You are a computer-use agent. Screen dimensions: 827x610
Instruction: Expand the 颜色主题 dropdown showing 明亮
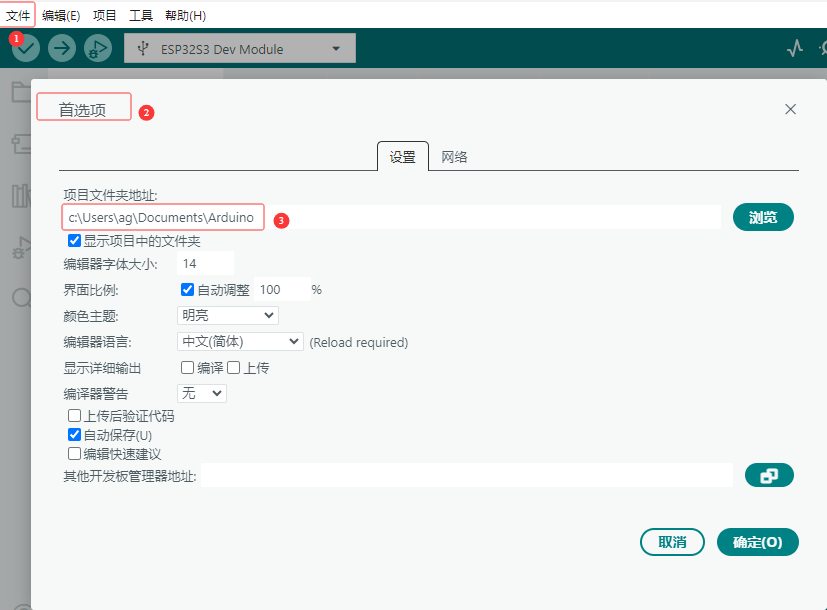(227, 315)
